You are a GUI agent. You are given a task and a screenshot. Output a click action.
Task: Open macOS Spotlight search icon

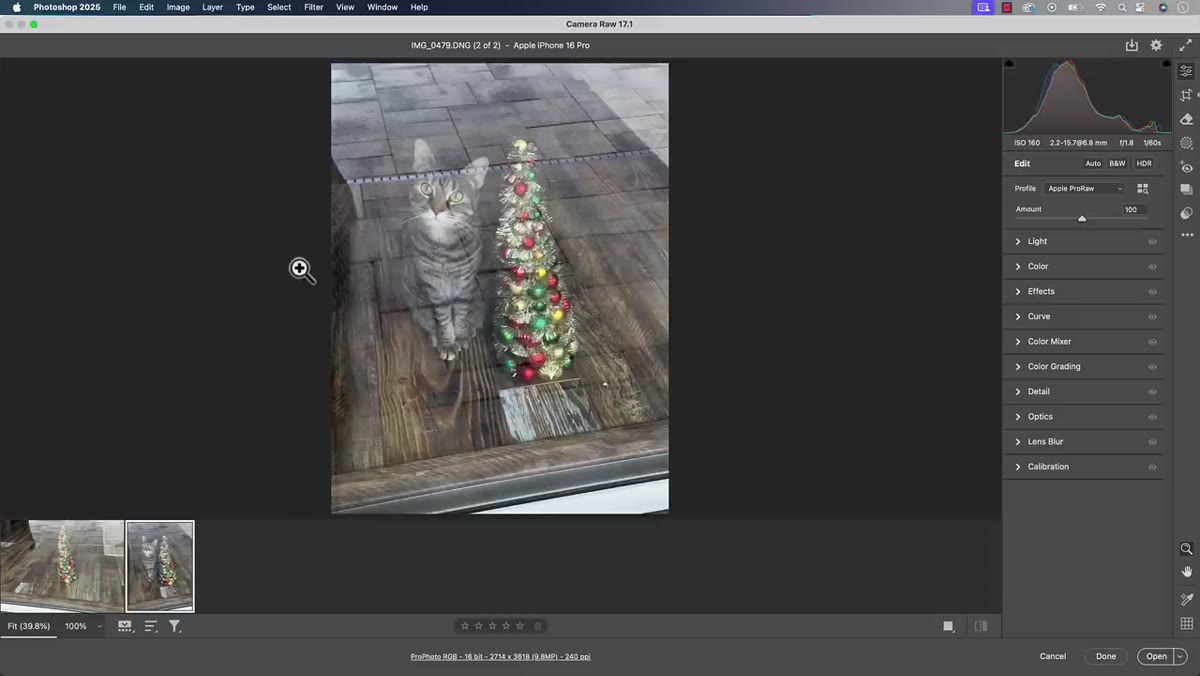click(1123, 7)
